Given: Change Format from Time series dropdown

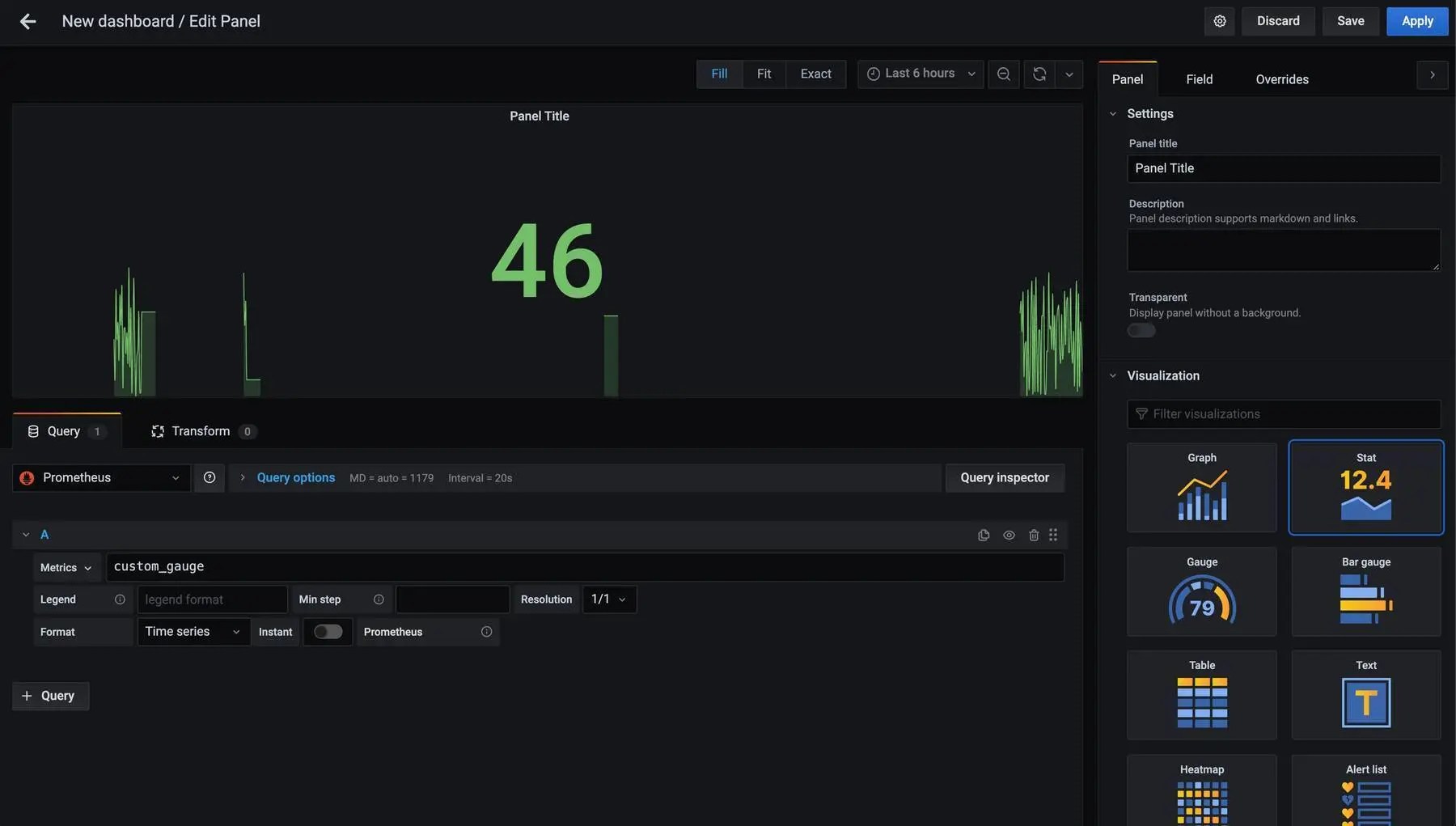Looking at the screenshot, I should tap(192, 631).
